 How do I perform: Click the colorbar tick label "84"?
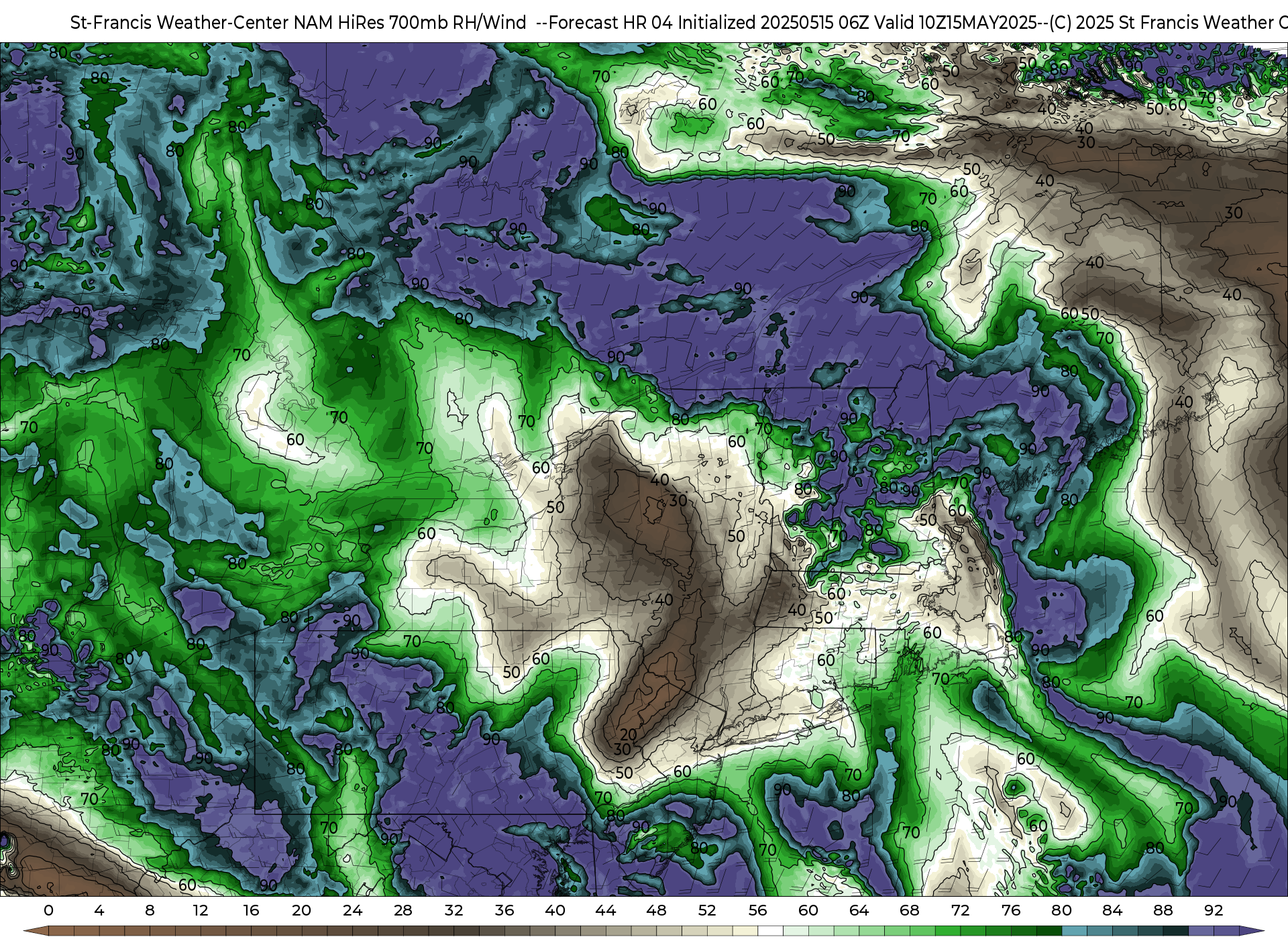coord(1112,910)
